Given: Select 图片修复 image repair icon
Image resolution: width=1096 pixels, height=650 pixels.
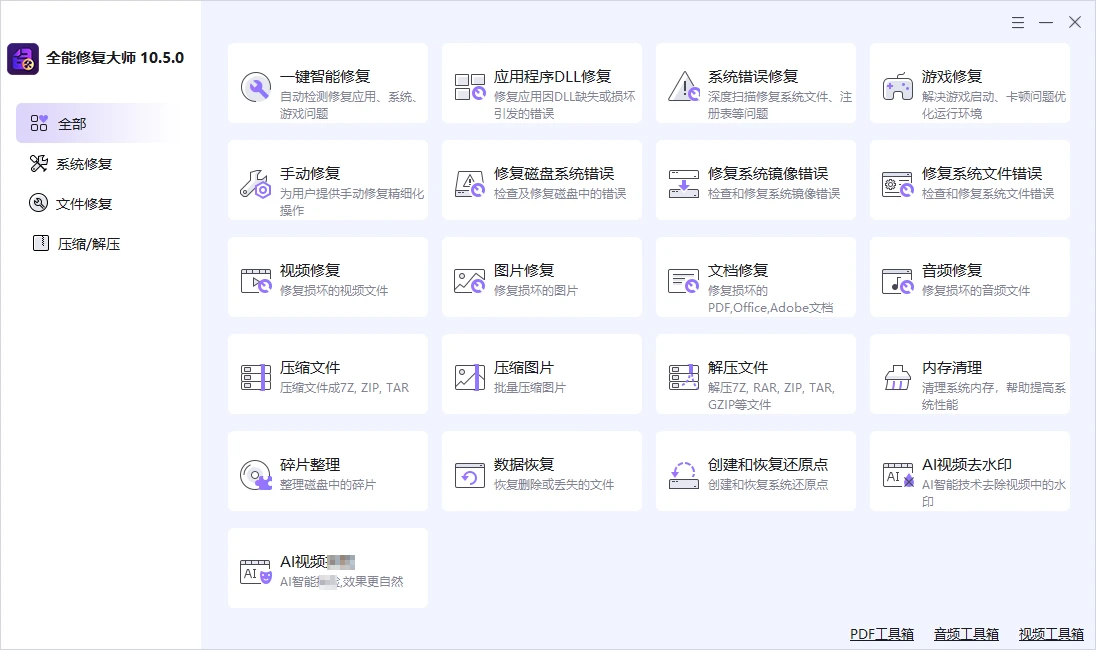Looking at the screenshot, I should point(469,277).
